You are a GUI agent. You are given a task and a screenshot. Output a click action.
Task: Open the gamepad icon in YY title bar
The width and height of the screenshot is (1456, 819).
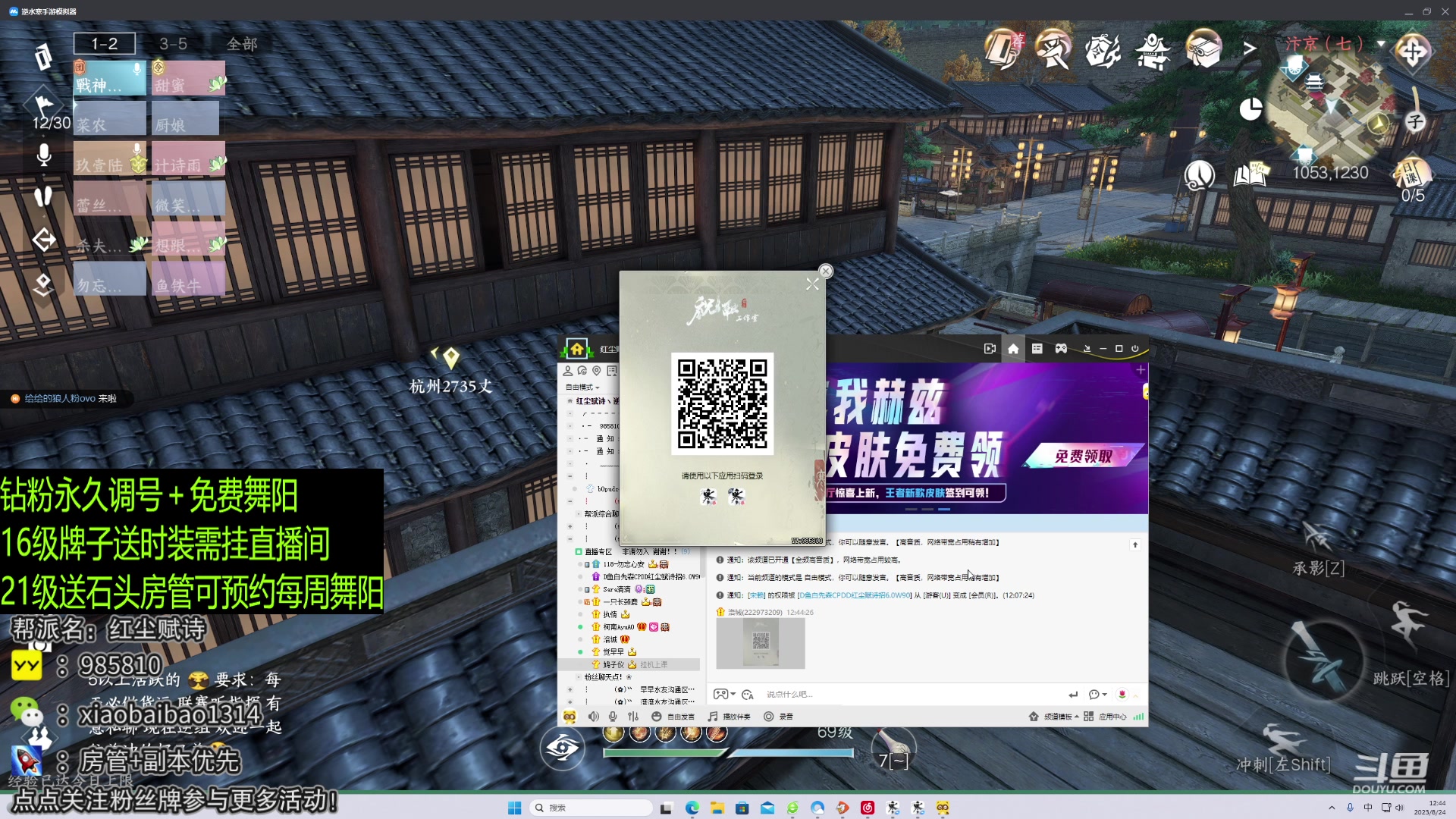[x=1061, y=349]
